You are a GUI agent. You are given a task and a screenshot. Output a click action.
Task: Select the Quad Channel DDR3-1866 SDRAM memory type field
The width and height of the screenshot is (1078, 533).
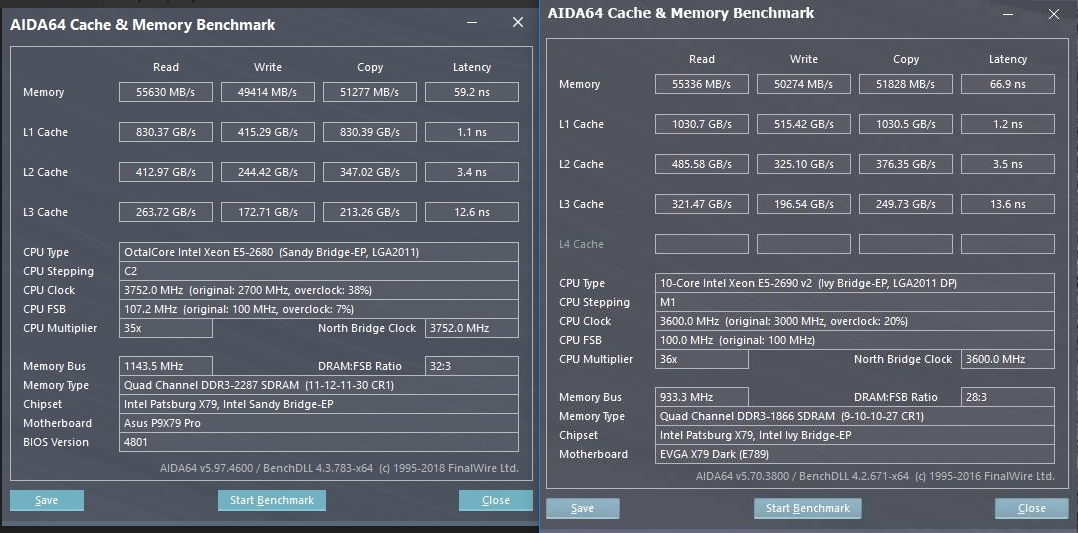tap(854, 416)
